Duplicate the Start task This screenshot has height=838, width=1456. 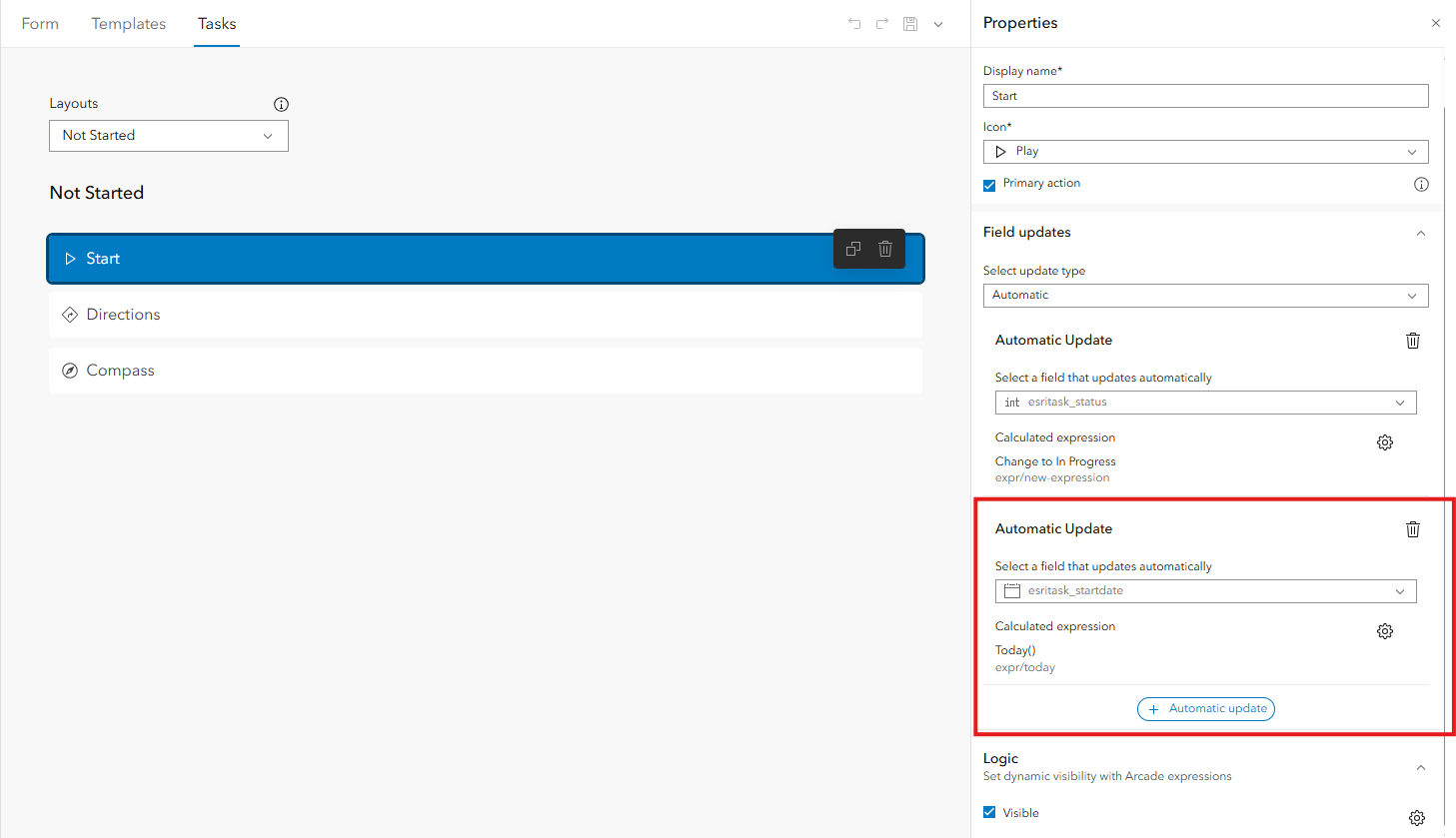point(853,249)
